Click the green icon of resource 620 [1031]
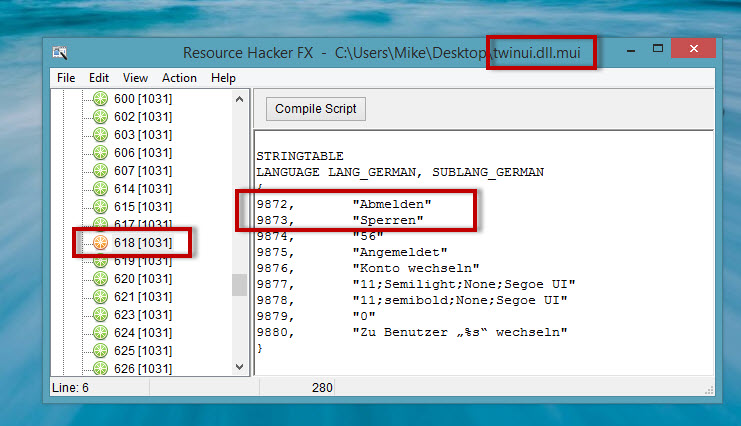This screenshot has height=426, width=741. 100,278
